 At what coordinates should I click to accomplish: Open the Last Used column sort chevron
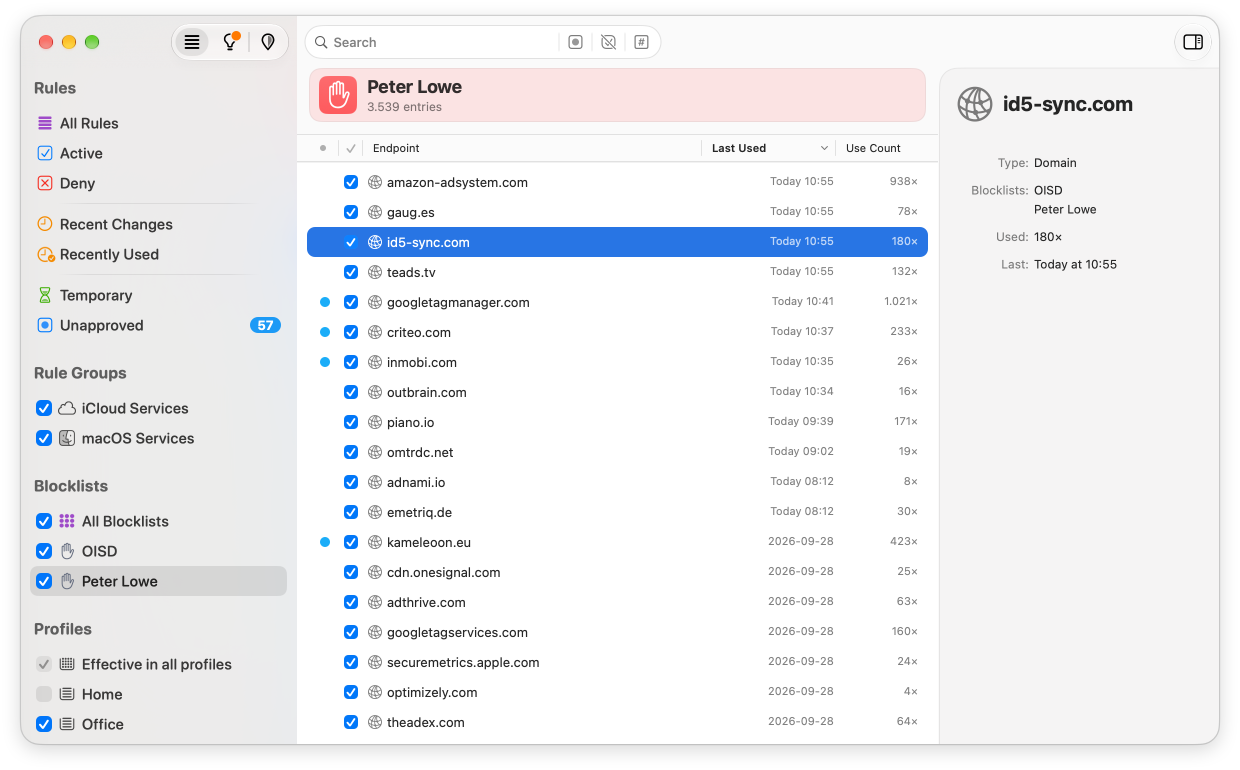pos(824,148)
